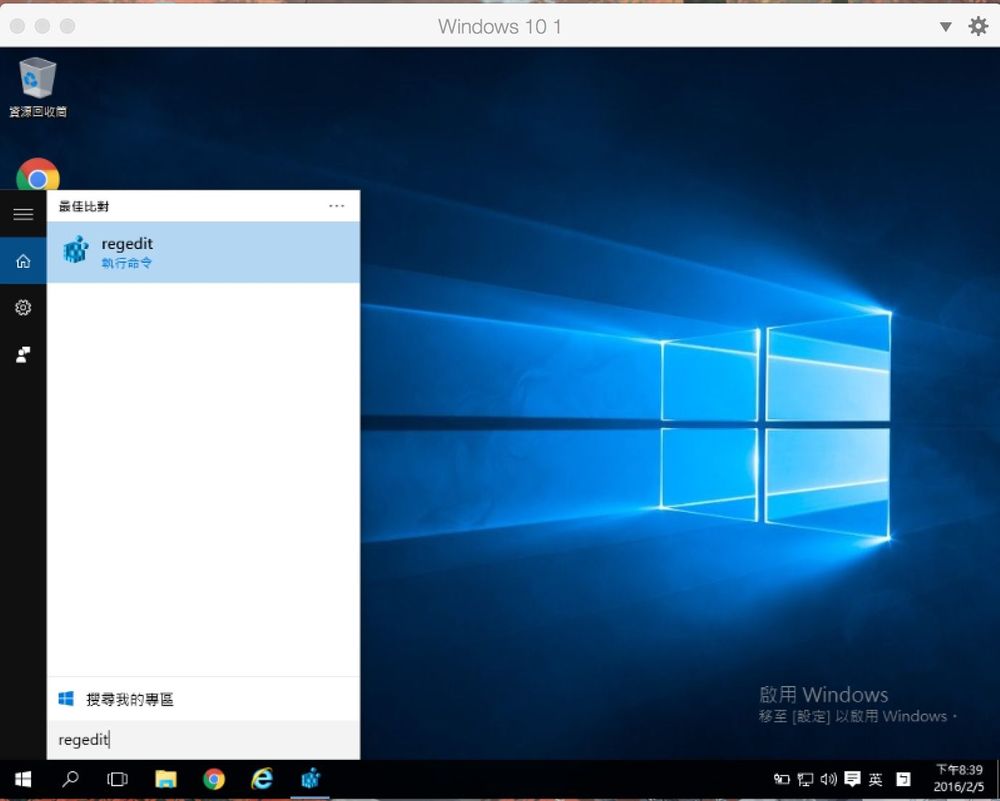Screen dimensions: 1000x801
Task: Select the Home icon in search sidebar
Action: 23,261
